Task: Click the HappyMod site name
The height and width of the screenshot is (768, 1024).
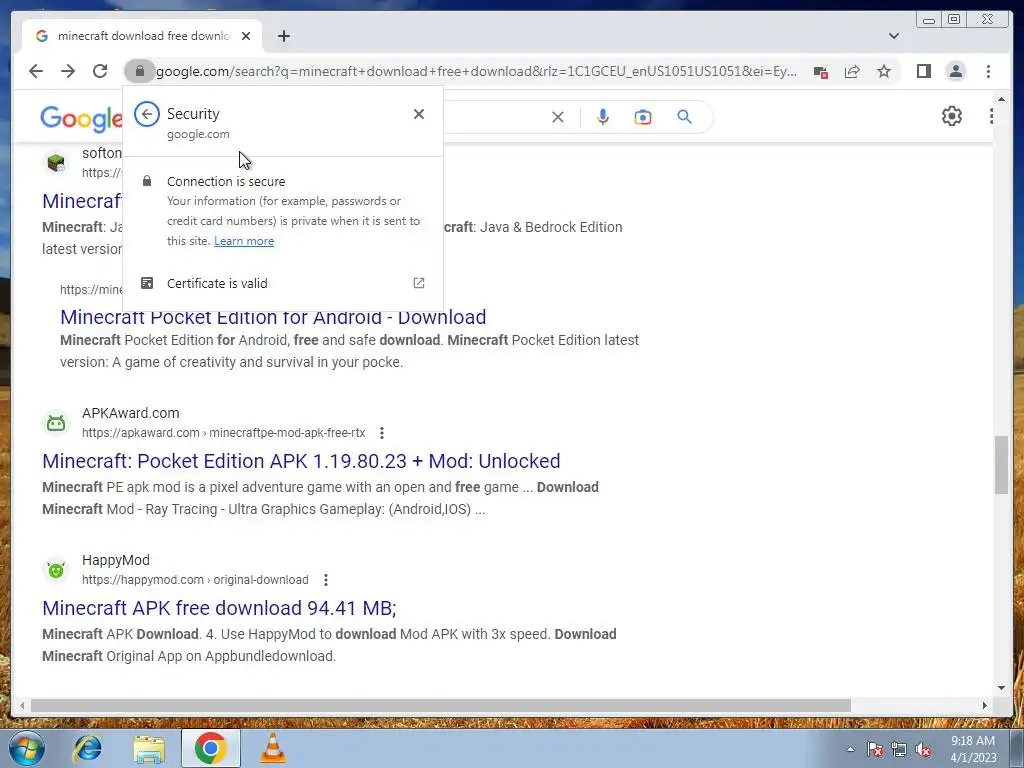Action: click(x=116, y=560)
